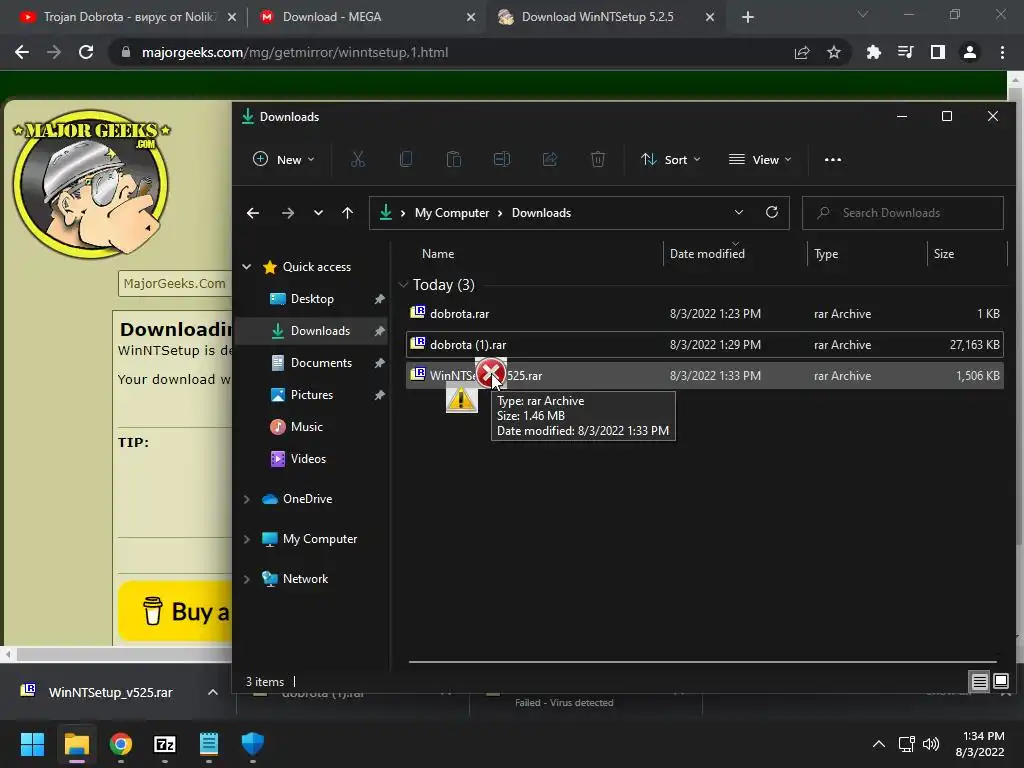The image size is (1024, 768).
Task: Open Chrome extensions puzzle icon
Action: point(873,52)
